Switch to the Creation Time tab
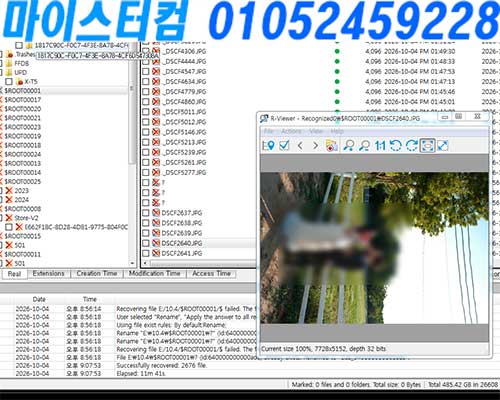Image resolution: width=500 pixels, height=400 pixels. 97,273
